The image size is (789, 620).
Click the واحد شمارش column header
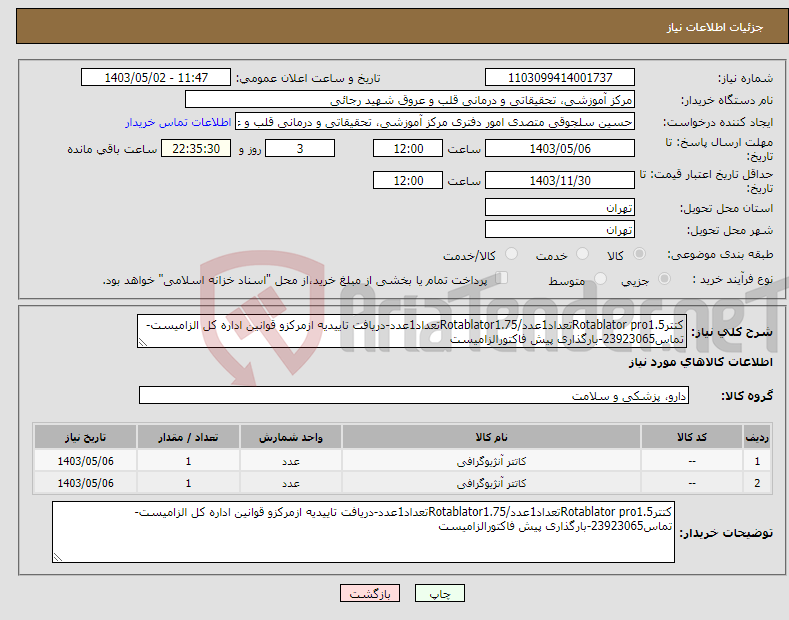click(291, 437)
